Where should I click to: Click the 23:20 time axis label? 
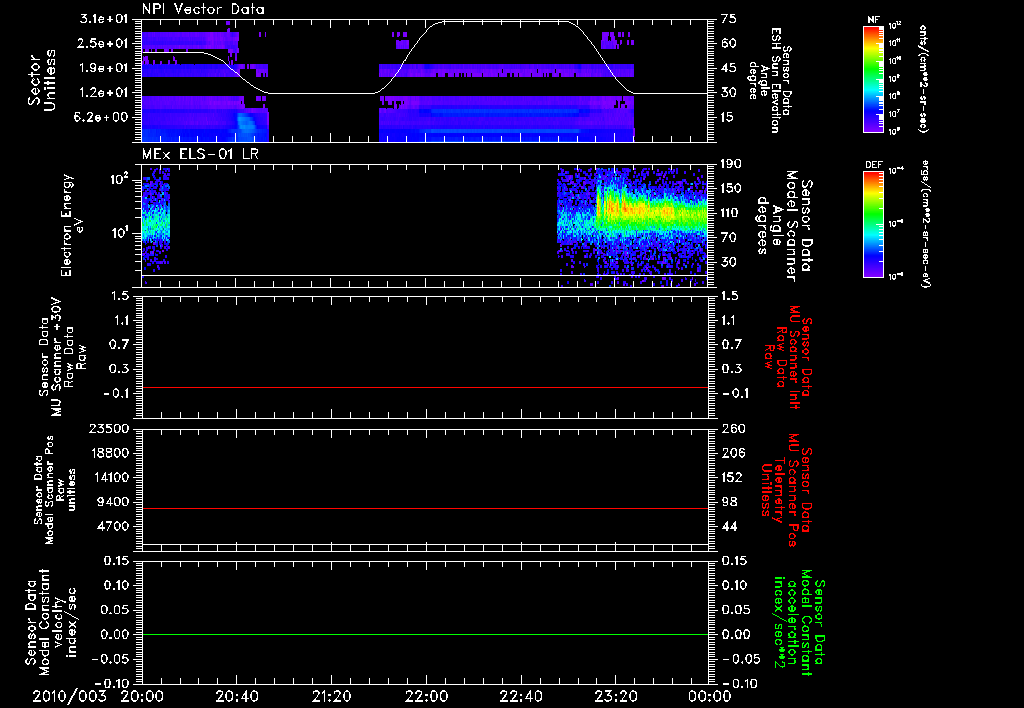[x=615, y=696]
